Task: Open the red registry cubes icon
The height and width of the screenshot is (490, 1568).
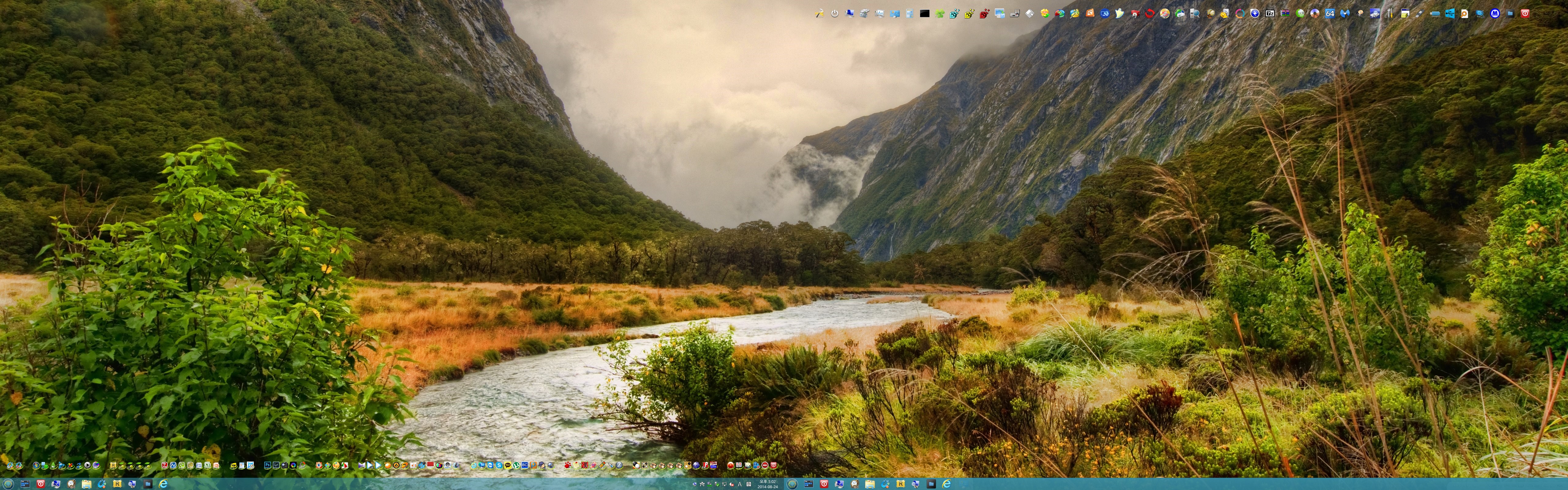Action: tap(984, 13)
